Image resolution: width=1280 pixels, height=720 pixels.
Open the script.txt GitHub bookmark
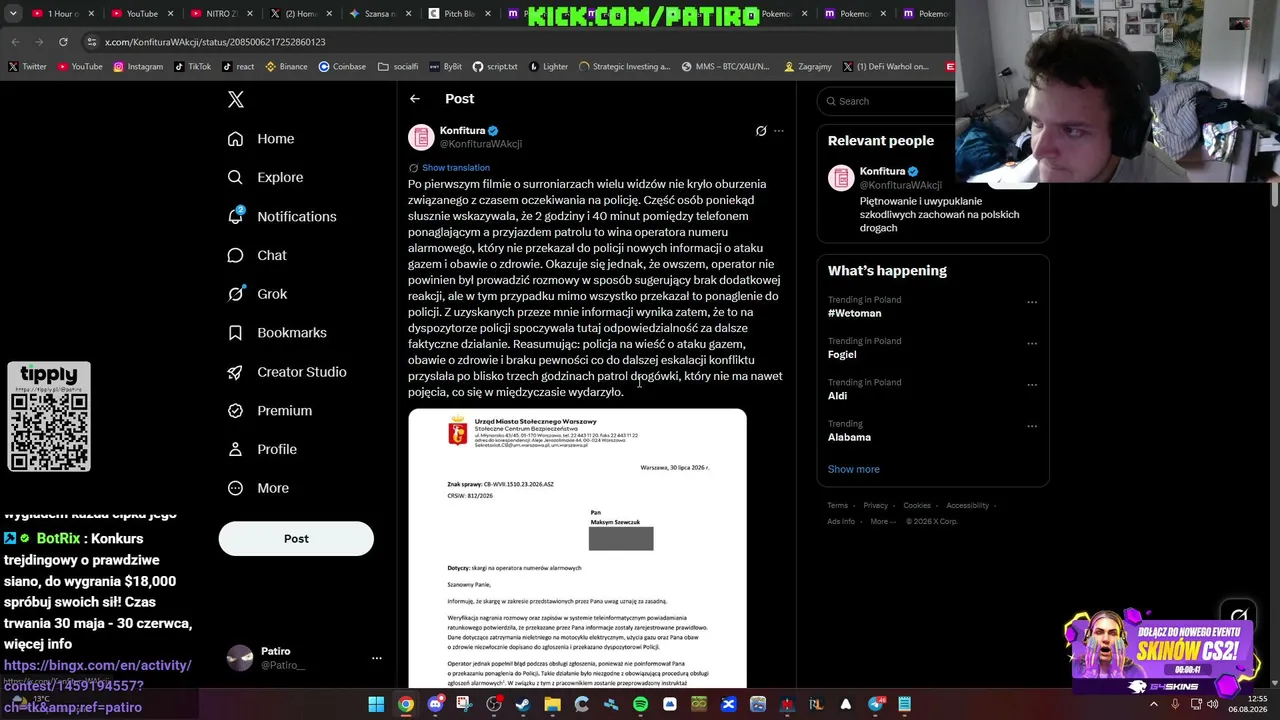pos(495,67)
